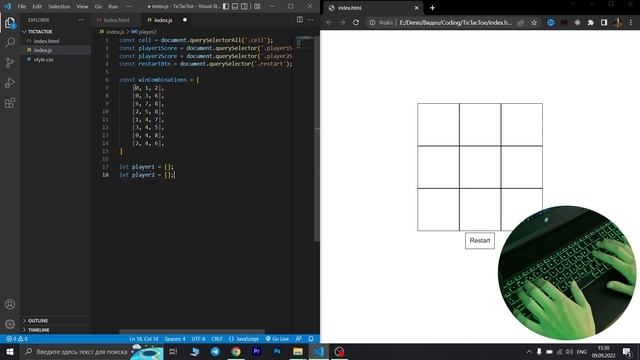Open Explorer Views and More Actions ellipsis
Image resolution: width=640 pixels, height=360 pixels.
[81, 20]
